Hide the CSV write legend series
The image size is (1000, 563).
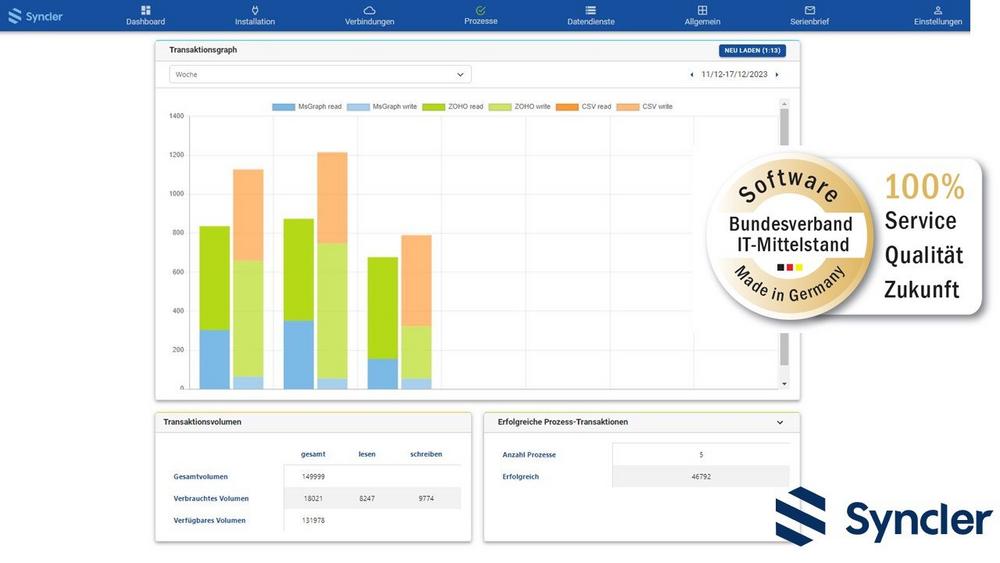(645, 106)
